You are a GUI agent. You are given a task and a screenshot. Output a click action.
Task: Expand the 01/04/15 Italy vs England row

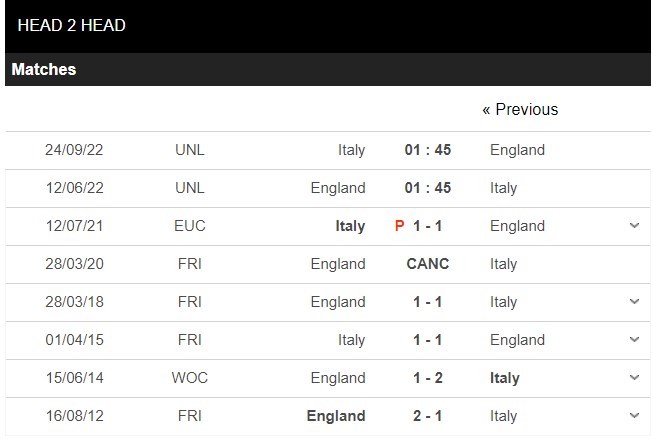634,339
